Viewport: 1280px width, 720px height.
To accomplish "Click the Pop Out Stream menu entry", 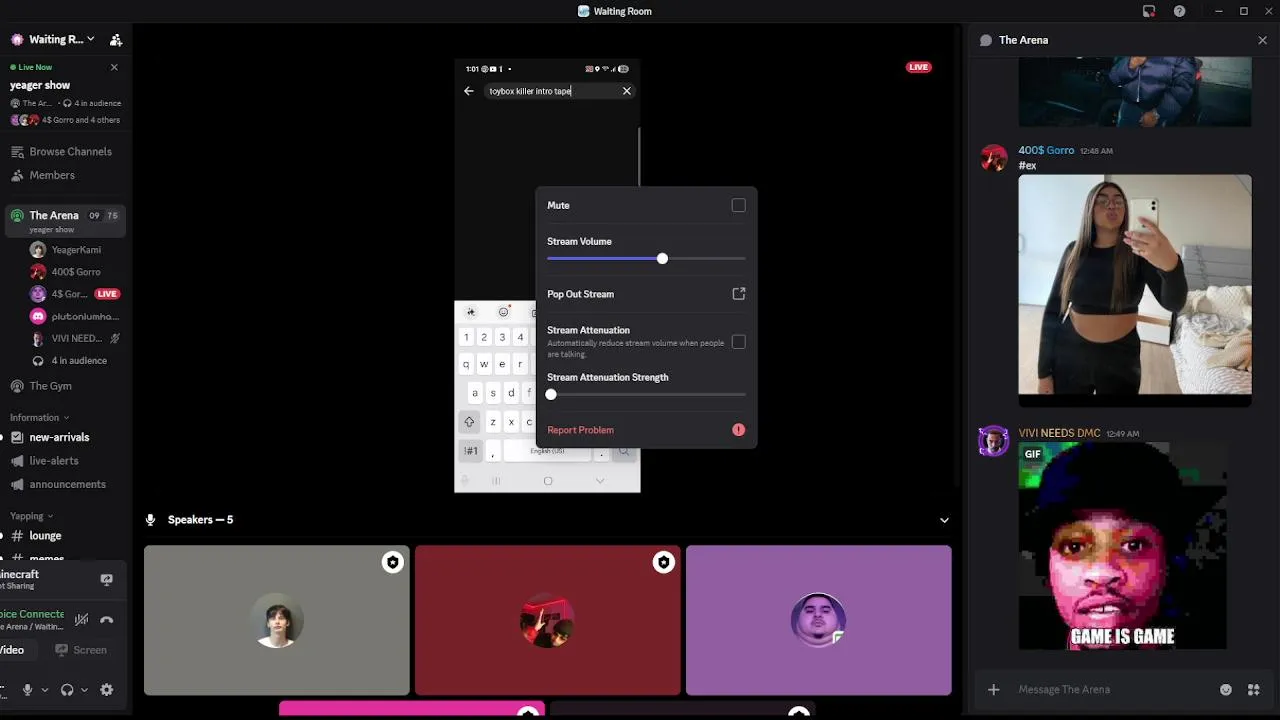I will [x=646, y=294].
